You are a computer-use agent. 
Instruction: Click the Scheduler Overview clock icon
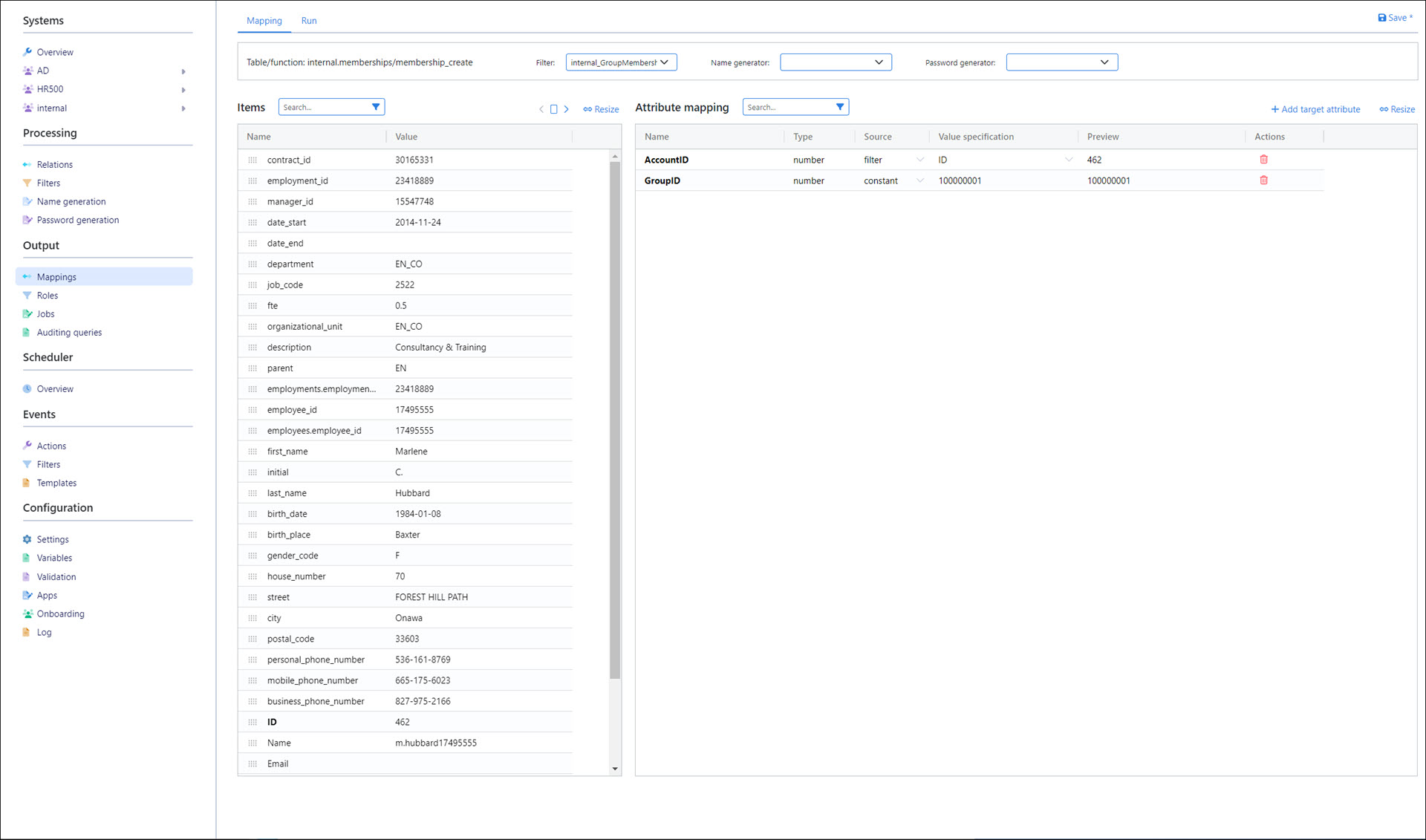coord(27,389)
